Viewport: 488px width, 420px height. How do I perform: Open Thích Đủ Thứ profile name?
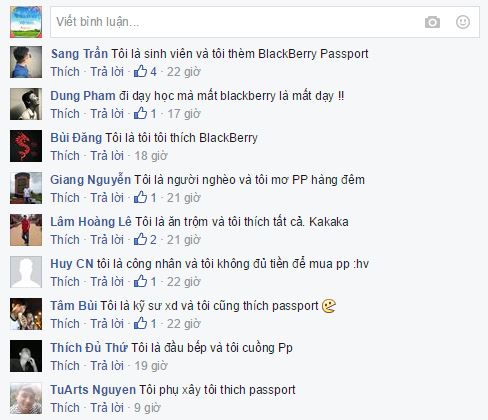coord(89,348)
